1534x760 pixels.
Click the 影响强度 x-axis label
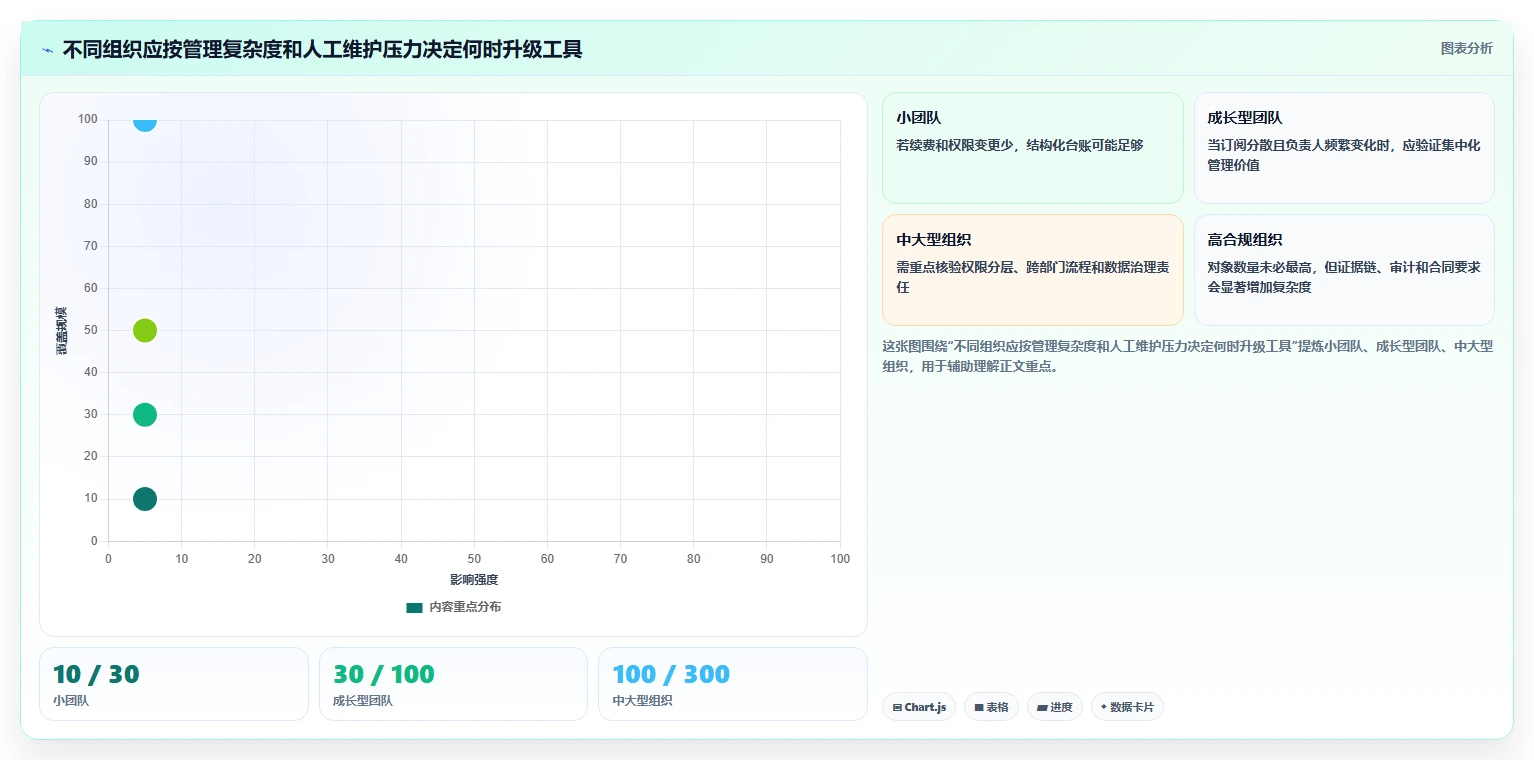(x=474, y=580)
